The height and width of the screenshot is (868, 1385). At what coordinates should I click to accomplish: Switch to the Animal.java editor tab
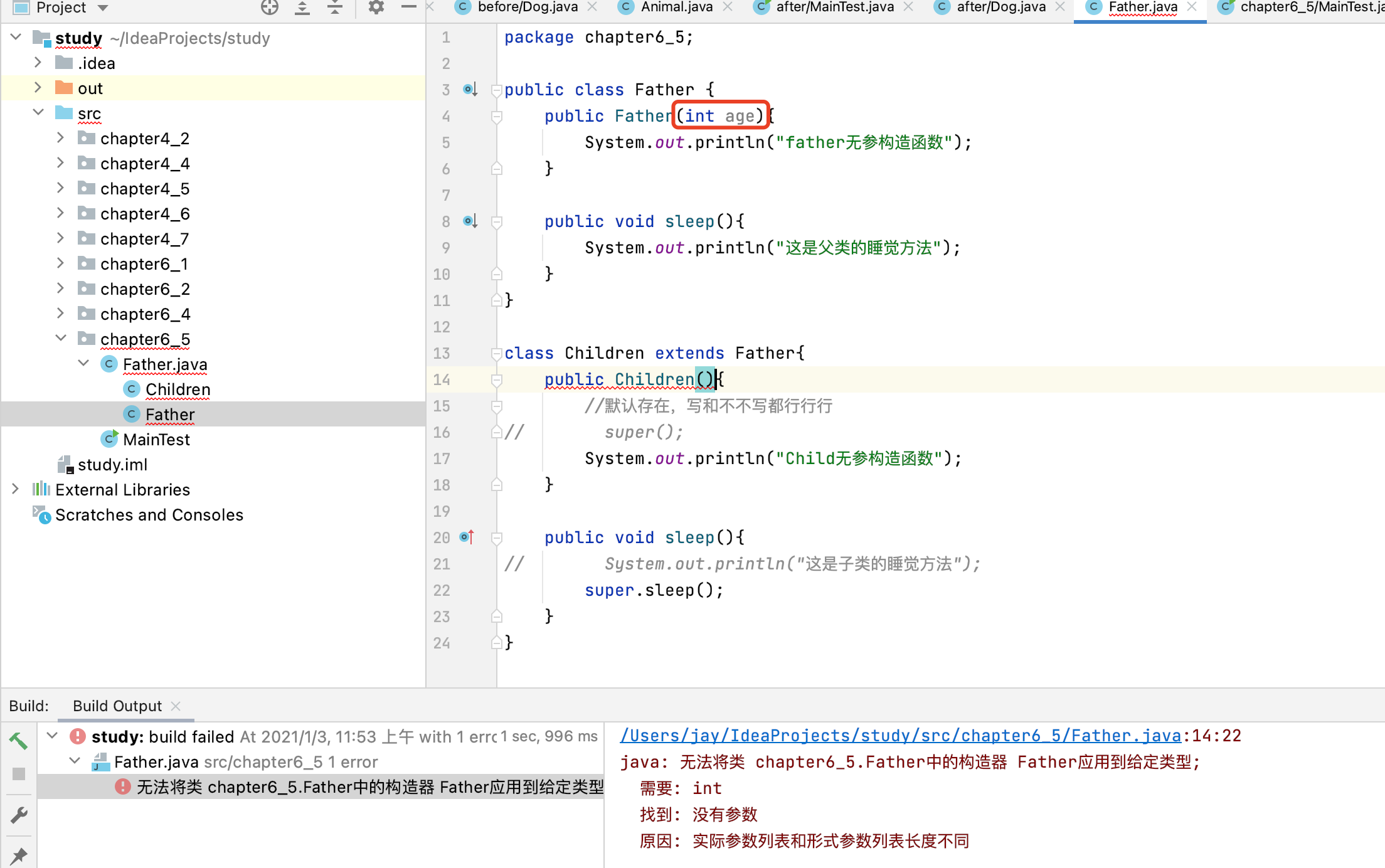pyautogui.click(x=676, y=8)
